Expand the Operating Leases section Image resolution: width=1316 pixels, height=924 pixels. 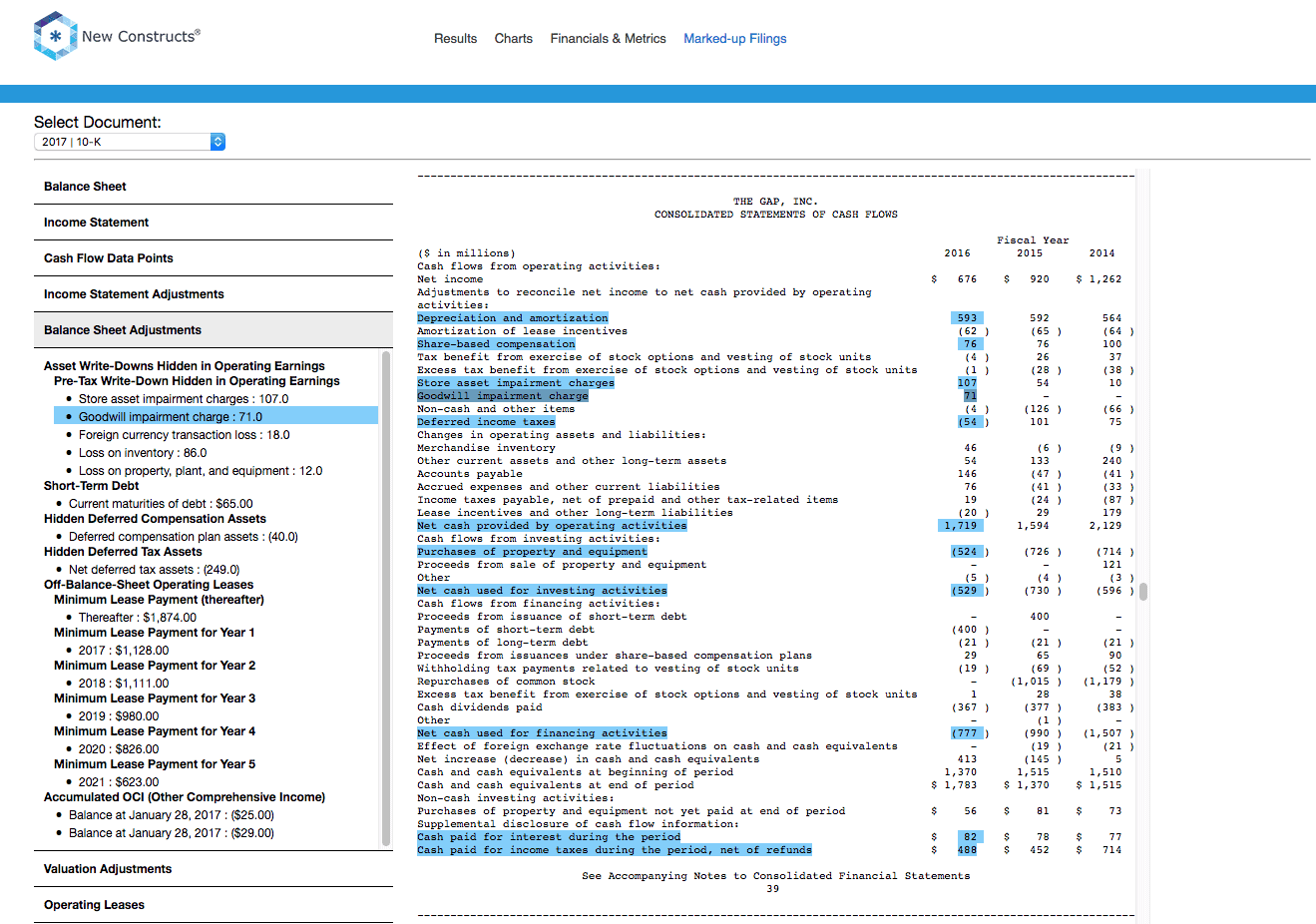tap(214, 905)
